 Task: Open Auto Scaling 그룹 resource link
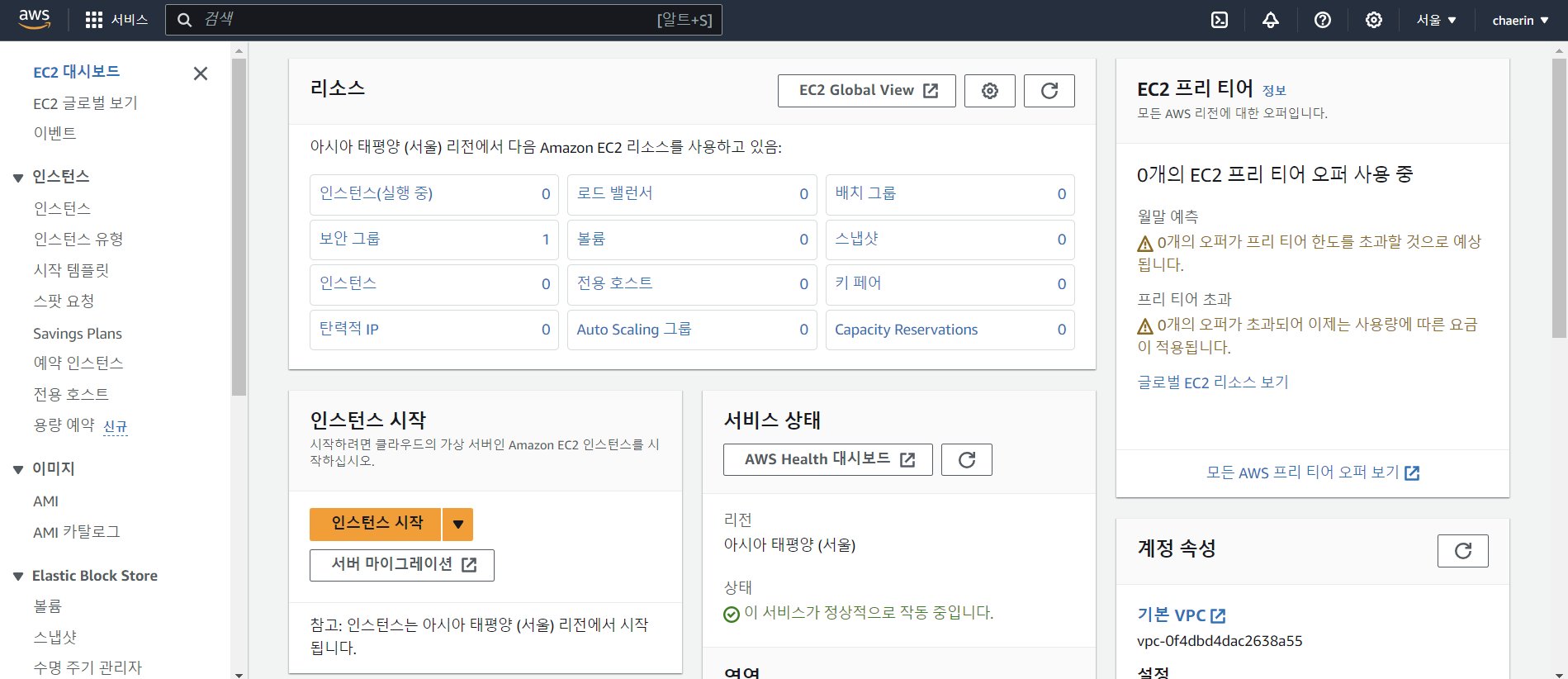634,329
